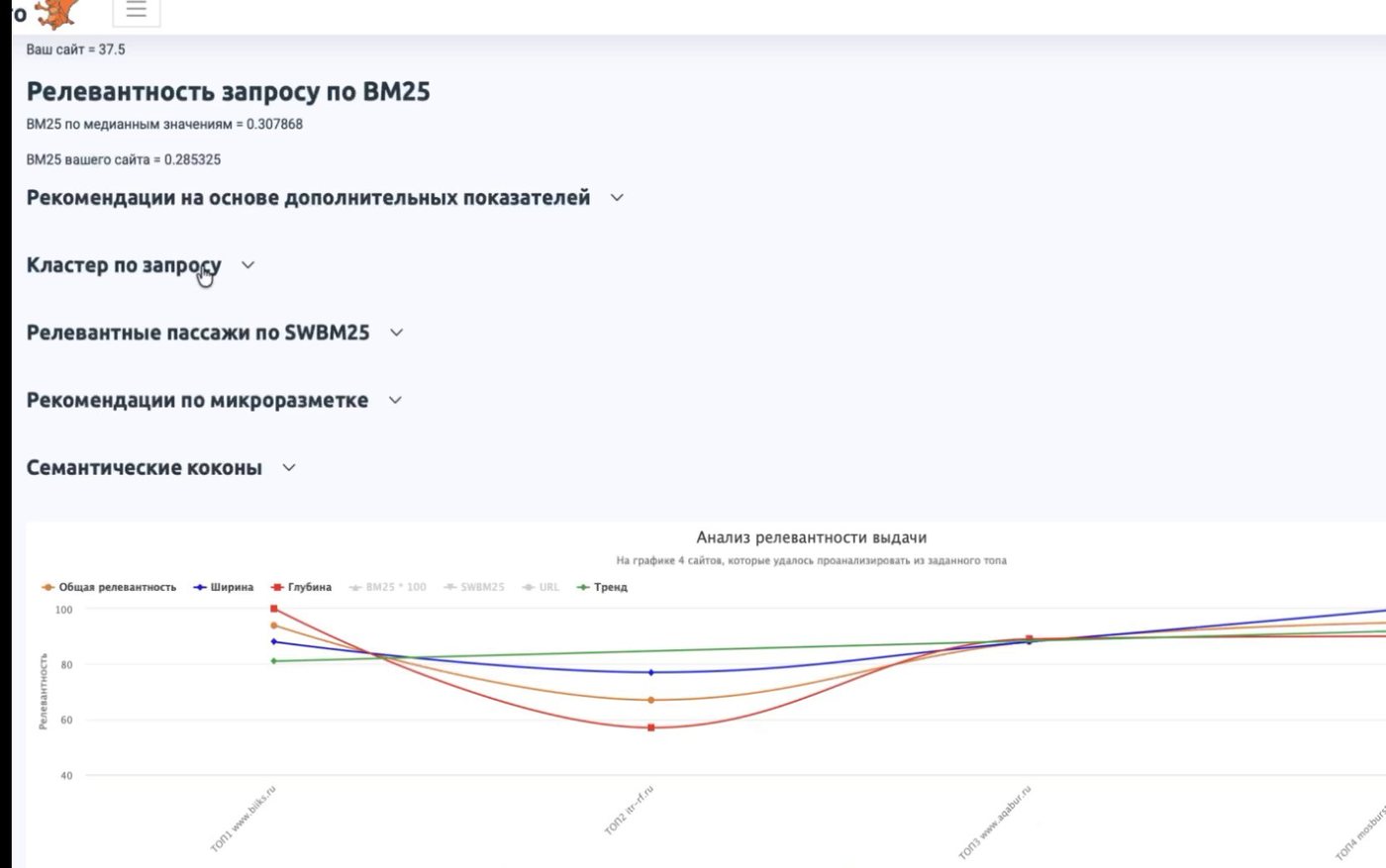Click the orange squirrel site logo

pyautogui.click(x=55, y=13)
